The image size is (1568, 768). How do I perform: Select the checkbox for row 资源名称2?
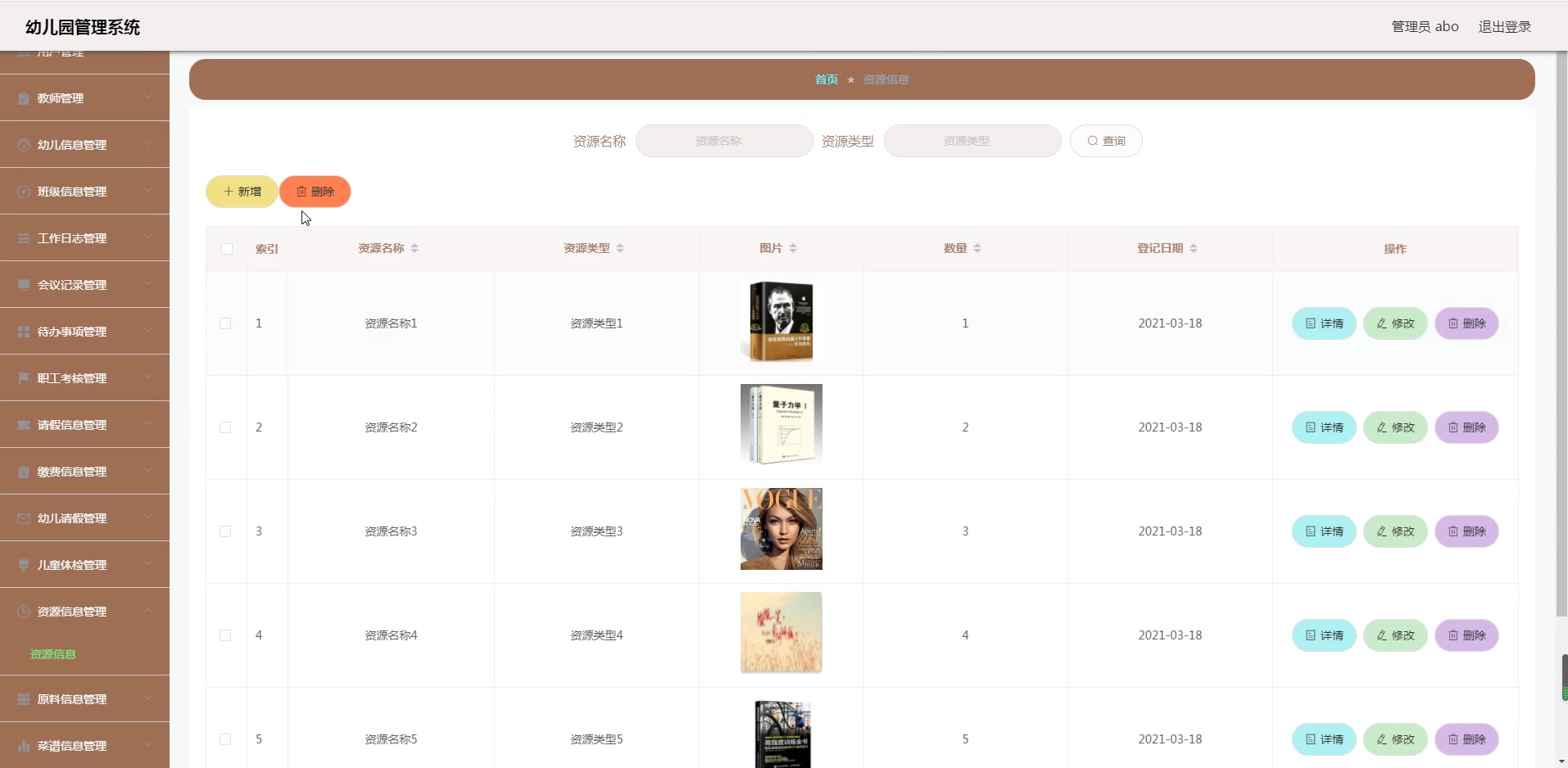(x=225, y=427)
